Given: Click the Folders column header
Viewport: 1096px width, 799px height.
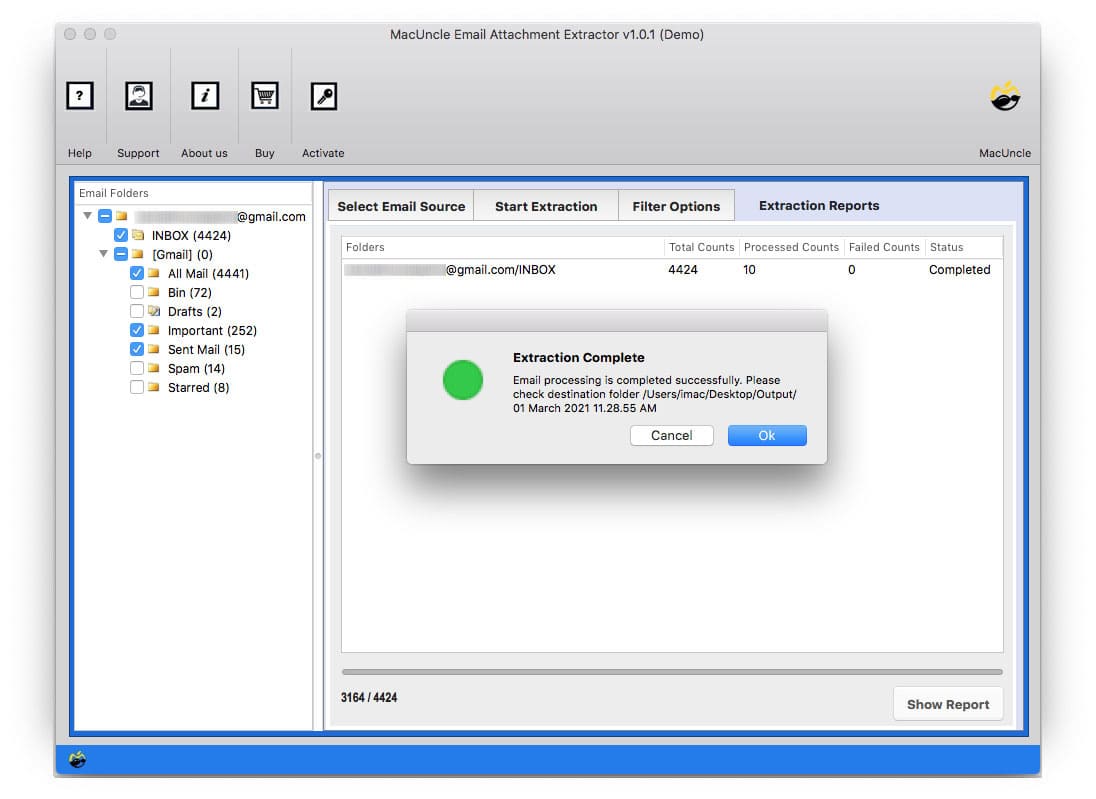Looking at the screenshot, I should (503, 247).
